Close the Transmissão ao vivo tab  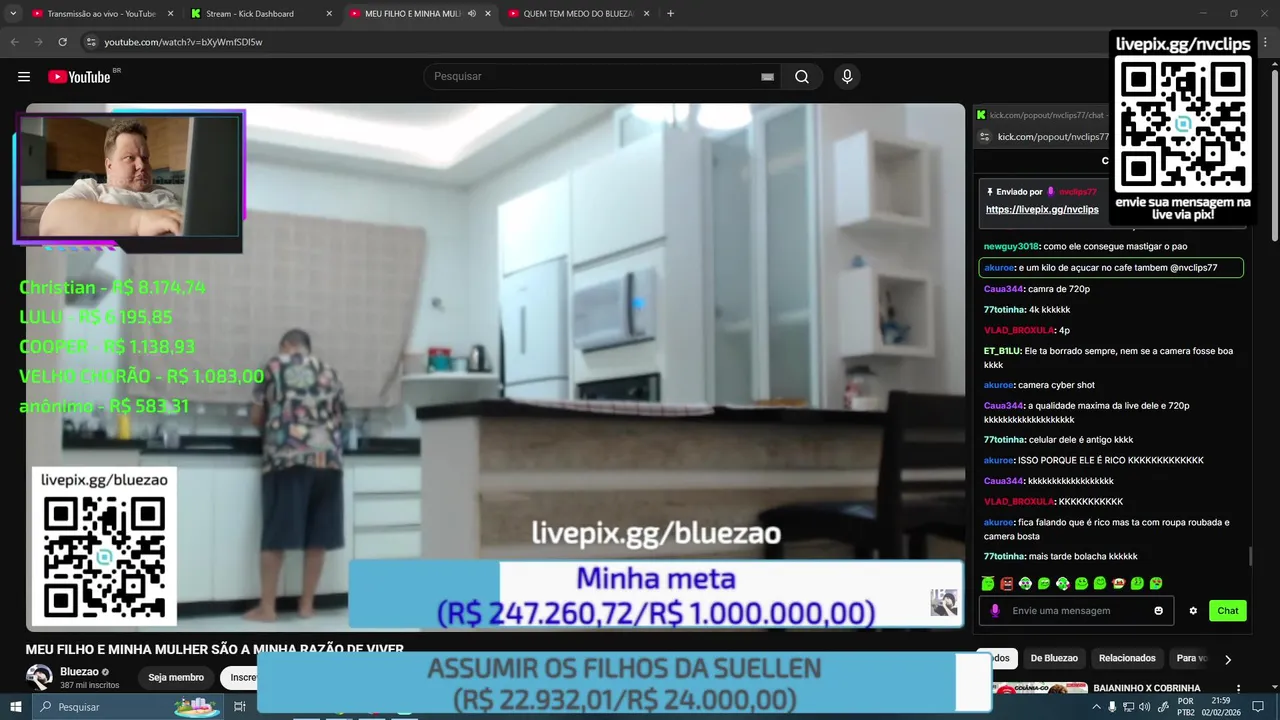pyautogui.click(x=170, y=14)
